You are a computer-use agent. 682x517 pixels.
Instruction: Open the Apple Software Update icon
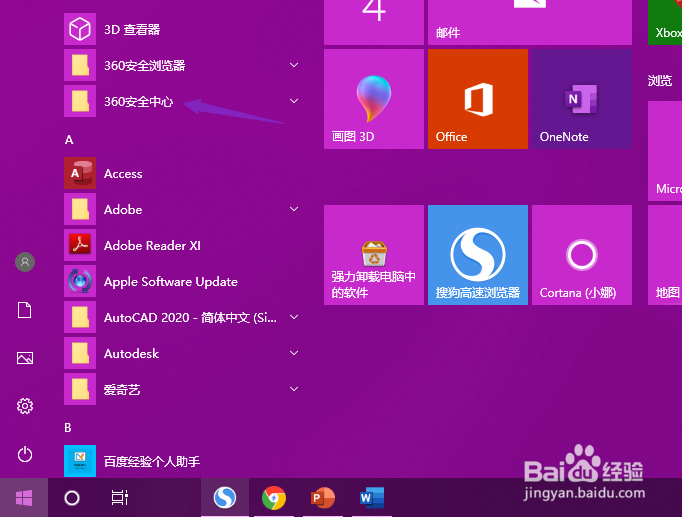80,281
